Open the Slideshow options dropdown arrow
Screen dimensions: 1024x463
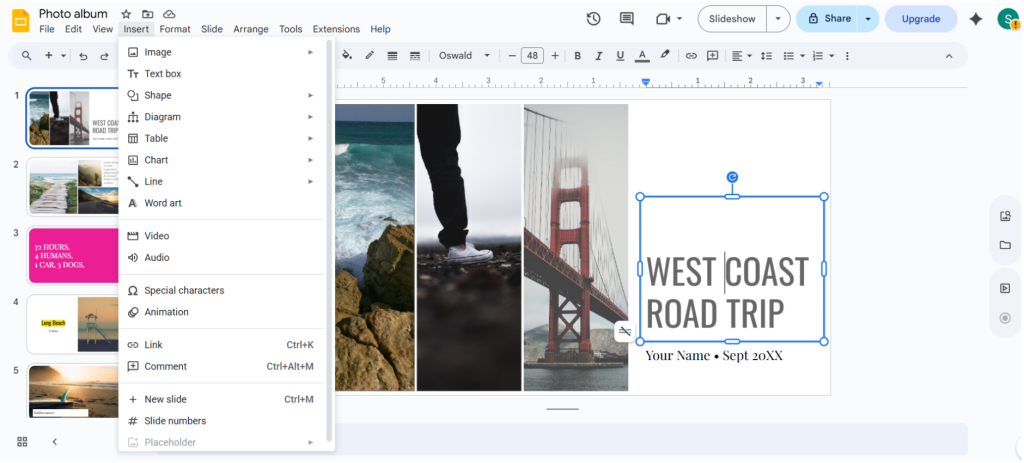pos(777,19)
